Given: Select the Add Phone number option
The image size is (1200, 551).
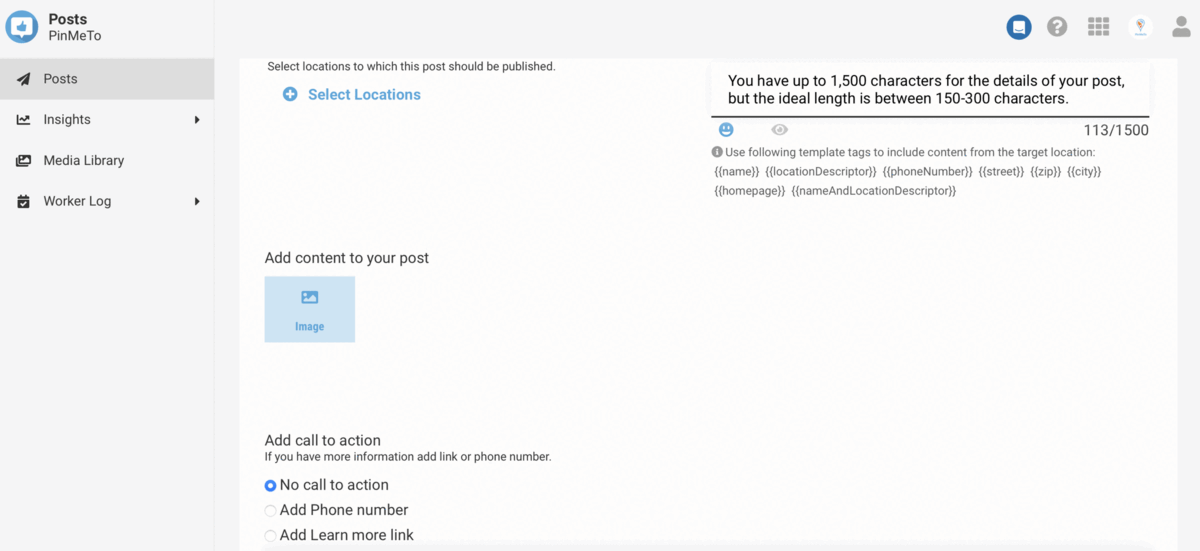Looking at the screenshot, I should tap(270, 510).
